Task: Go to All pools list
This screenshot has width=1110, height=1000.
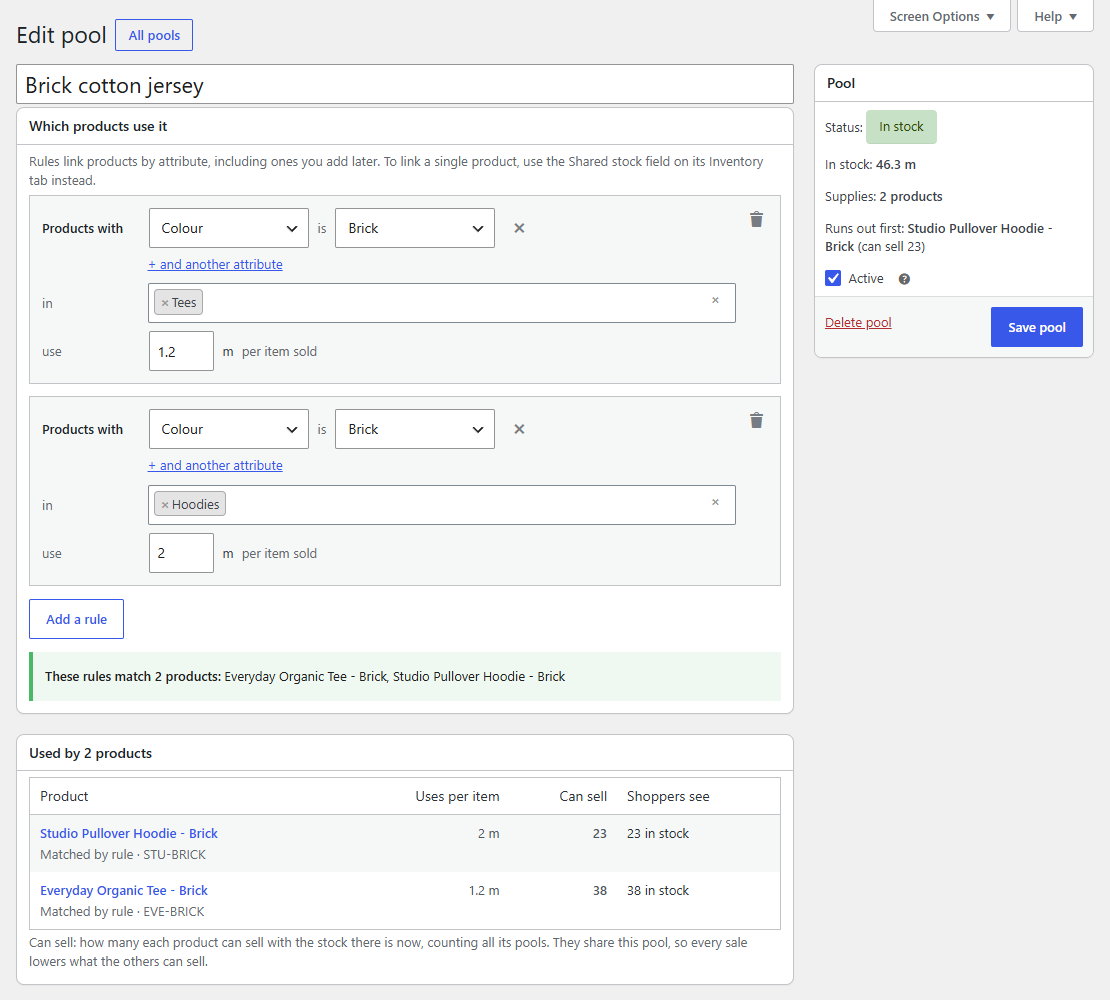Action: point(154,35)
